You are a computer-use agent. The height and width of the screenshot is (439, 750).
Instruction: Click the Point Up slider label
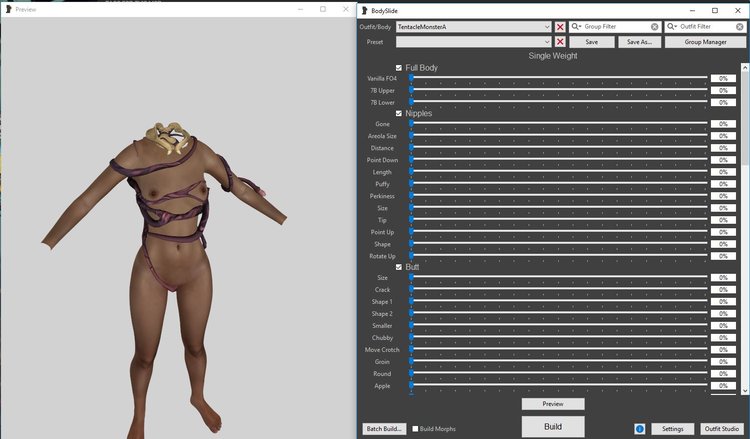[382, 232]
